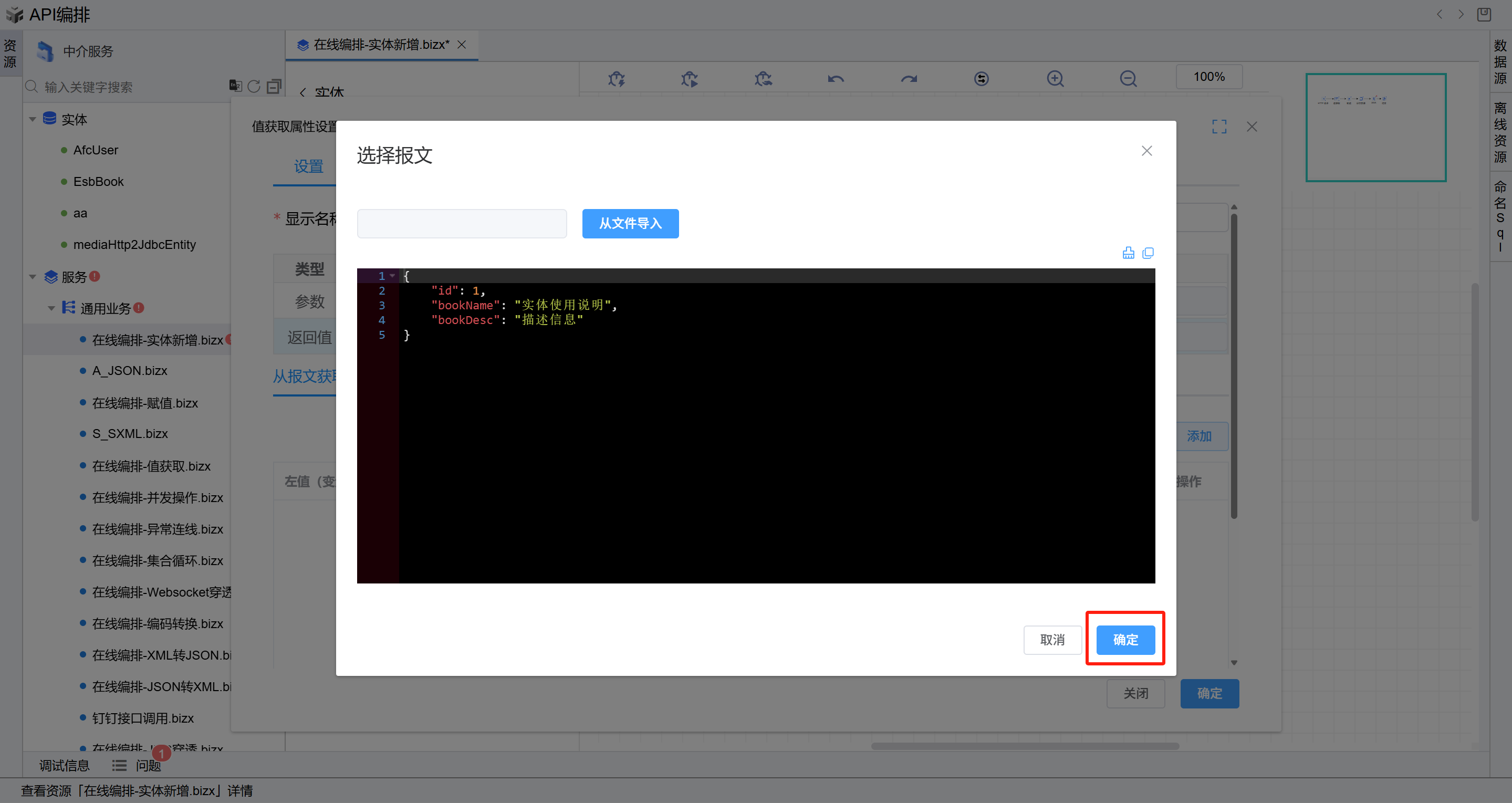Collapse the 服务 tree node
The height and width of the screenshot is (803, 1512).
coord(33,276)
